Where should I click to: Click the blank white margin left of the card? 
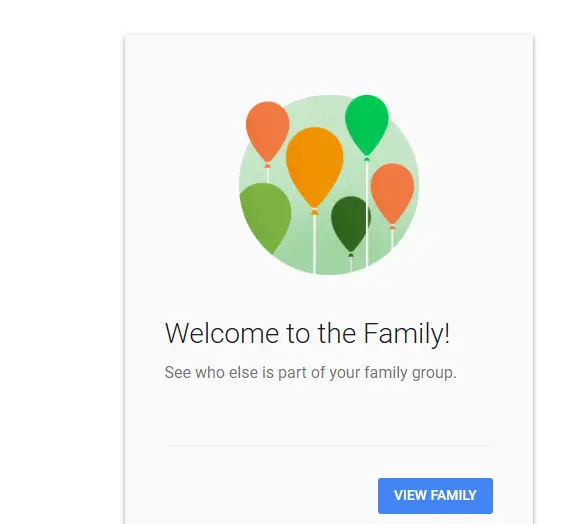(62, 263)
